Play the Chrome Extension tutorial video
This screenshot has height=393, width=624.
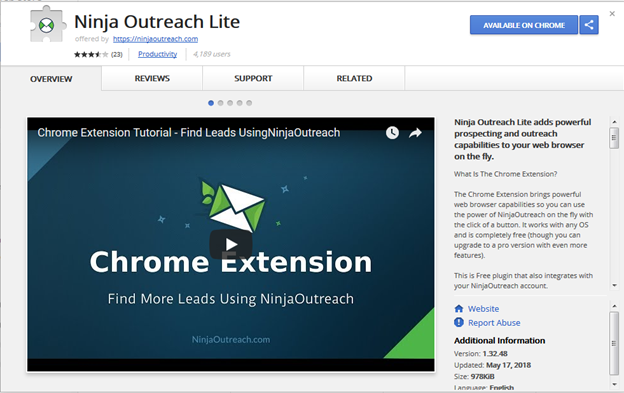coord(231,244)
